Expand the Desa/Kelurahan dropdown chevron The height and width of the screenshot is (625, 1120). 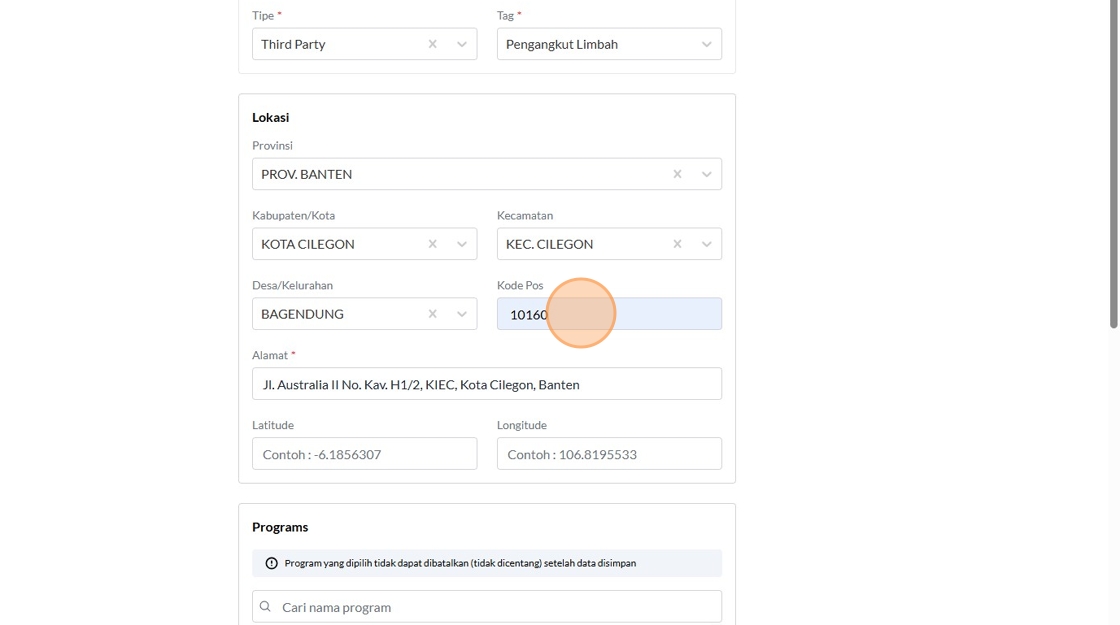[462, 314]
